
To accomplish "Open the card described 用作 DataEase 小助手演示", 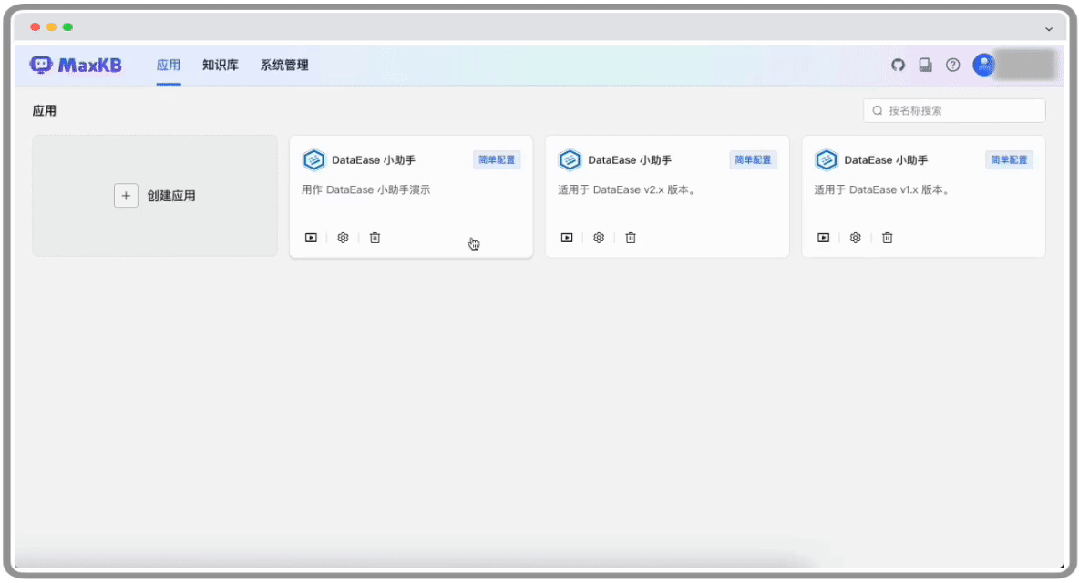I will click(411, 197).
